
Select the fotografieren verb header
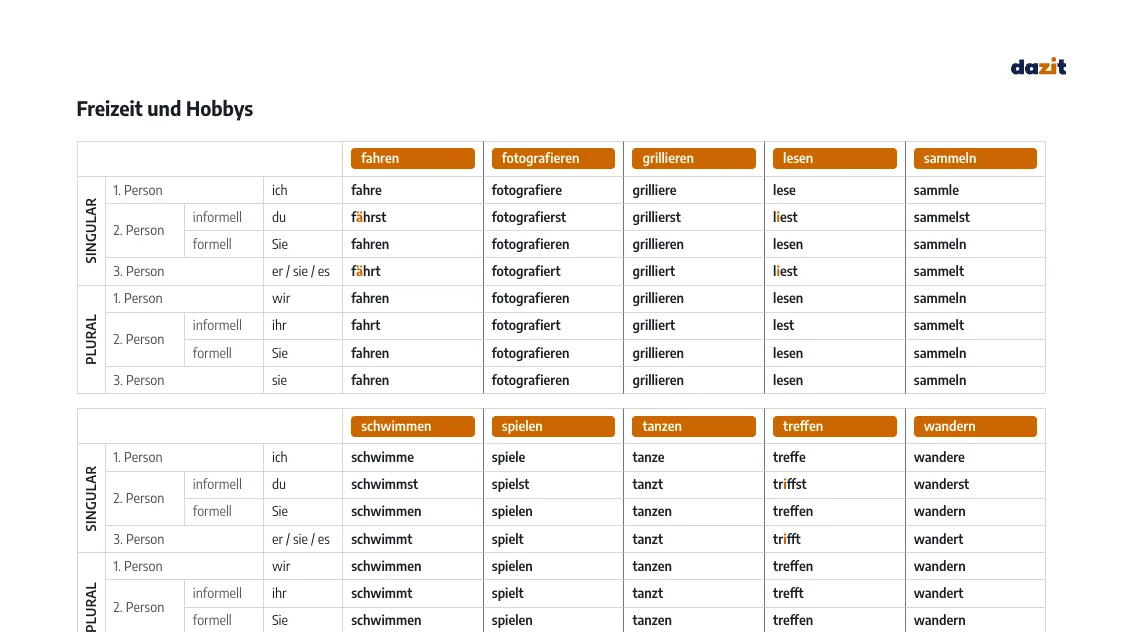[x=553, y=158]
